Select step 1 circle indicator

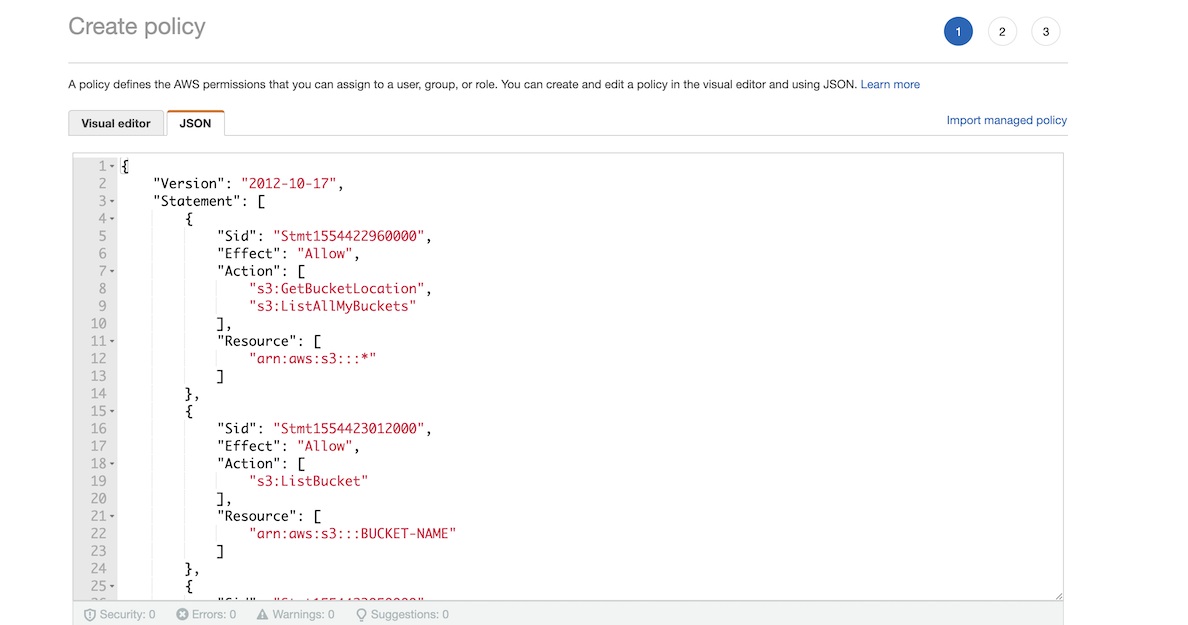957,32
